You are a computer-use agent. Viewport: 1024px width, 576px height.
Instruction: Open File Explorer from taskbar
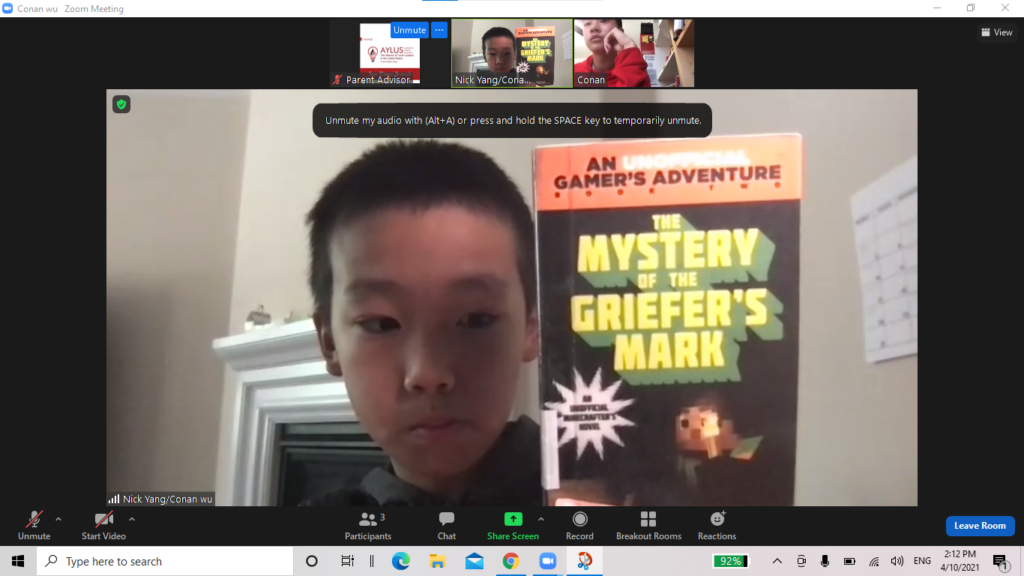tap(437, 561)
